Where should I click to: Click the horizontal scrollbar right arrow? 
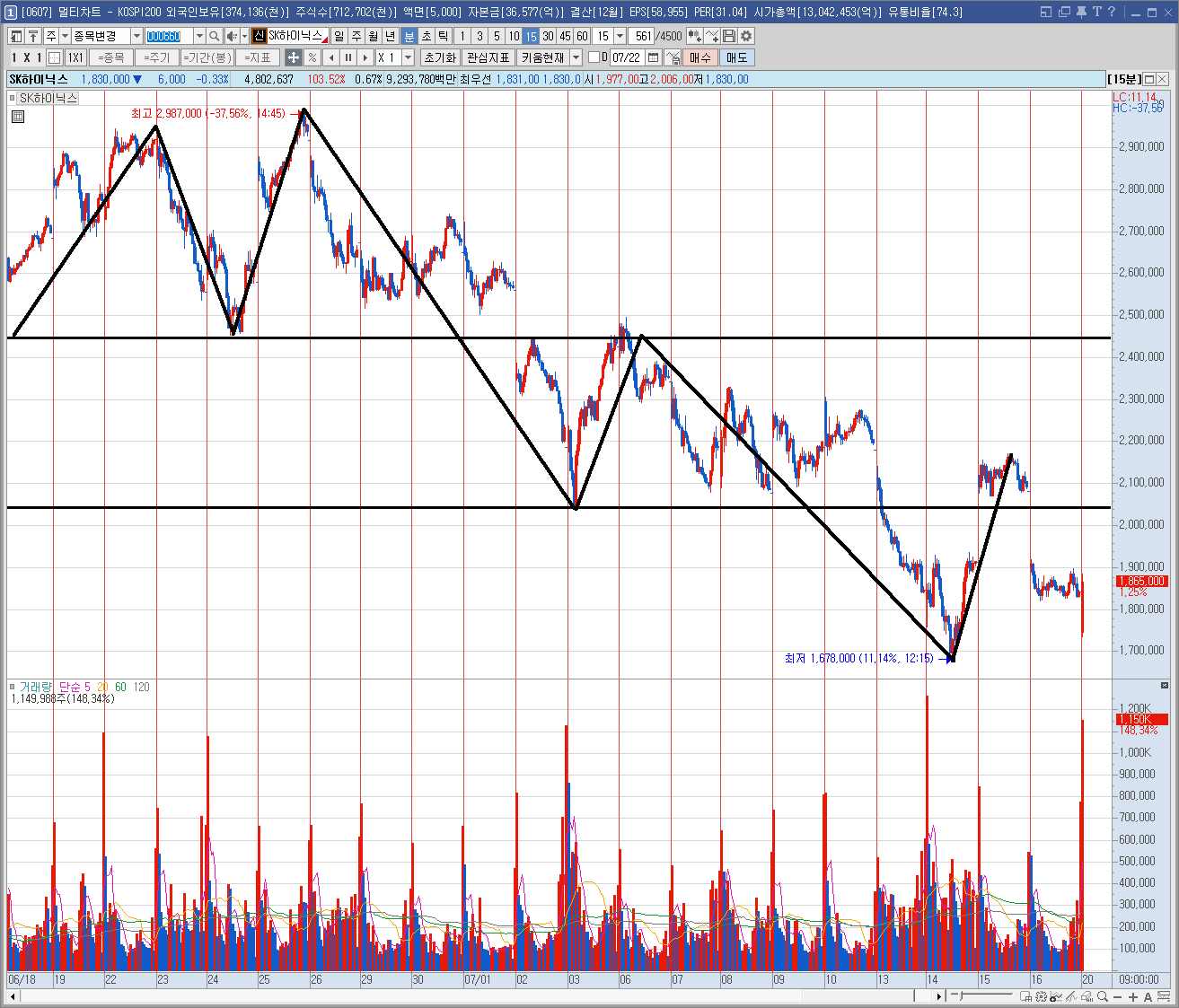(939, 996)
